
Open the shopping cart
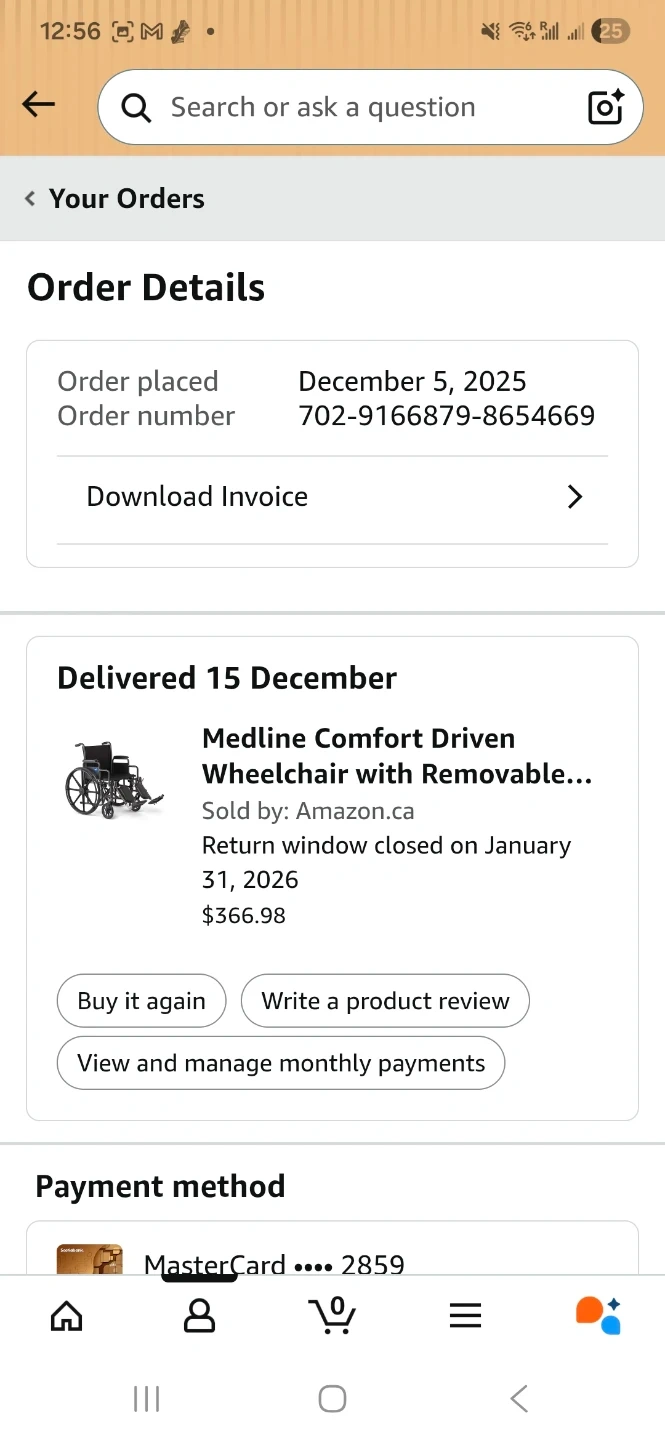coord(332,1315)
